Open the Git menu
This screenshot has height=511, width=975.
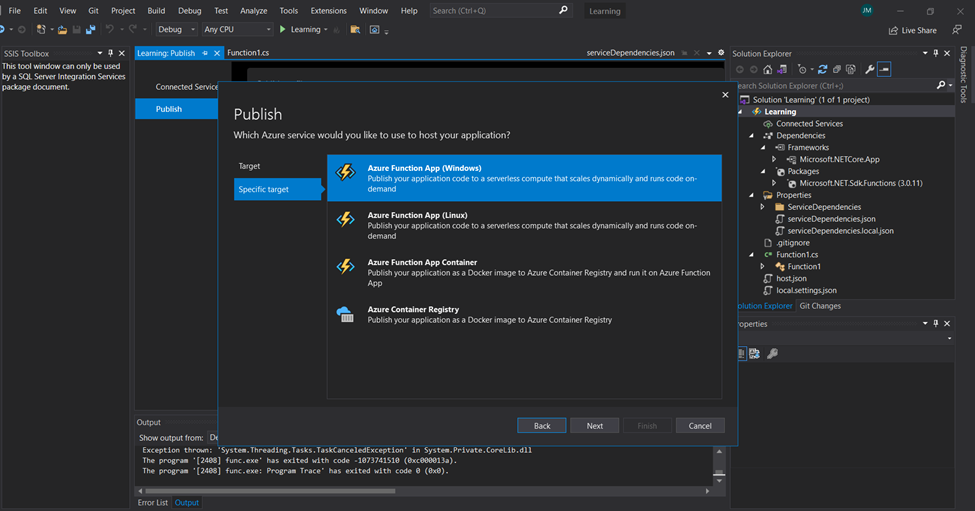[93, 11]
